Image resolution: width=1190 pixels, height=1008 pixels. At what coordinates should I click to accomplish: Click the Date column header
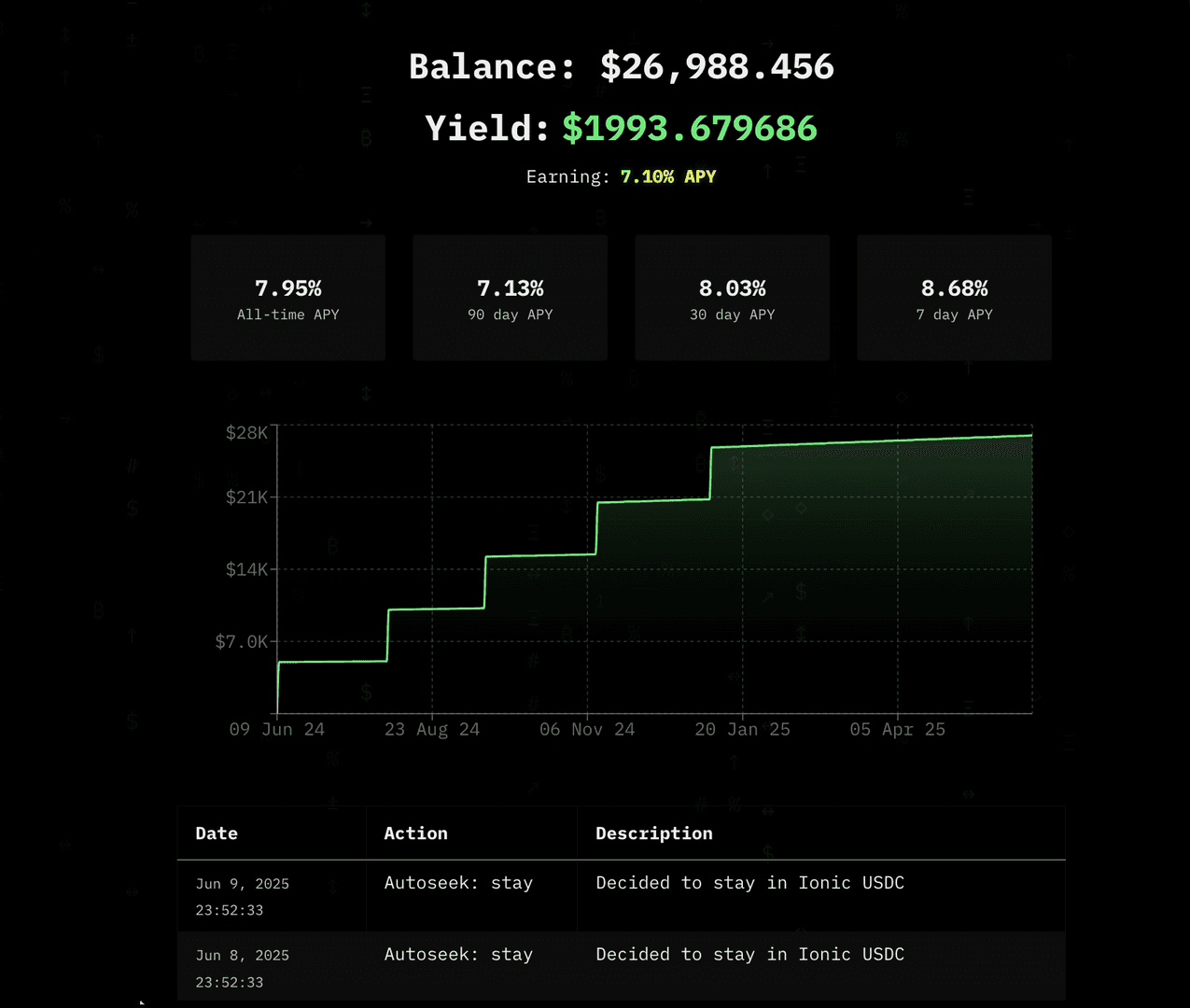click(217, 833)
